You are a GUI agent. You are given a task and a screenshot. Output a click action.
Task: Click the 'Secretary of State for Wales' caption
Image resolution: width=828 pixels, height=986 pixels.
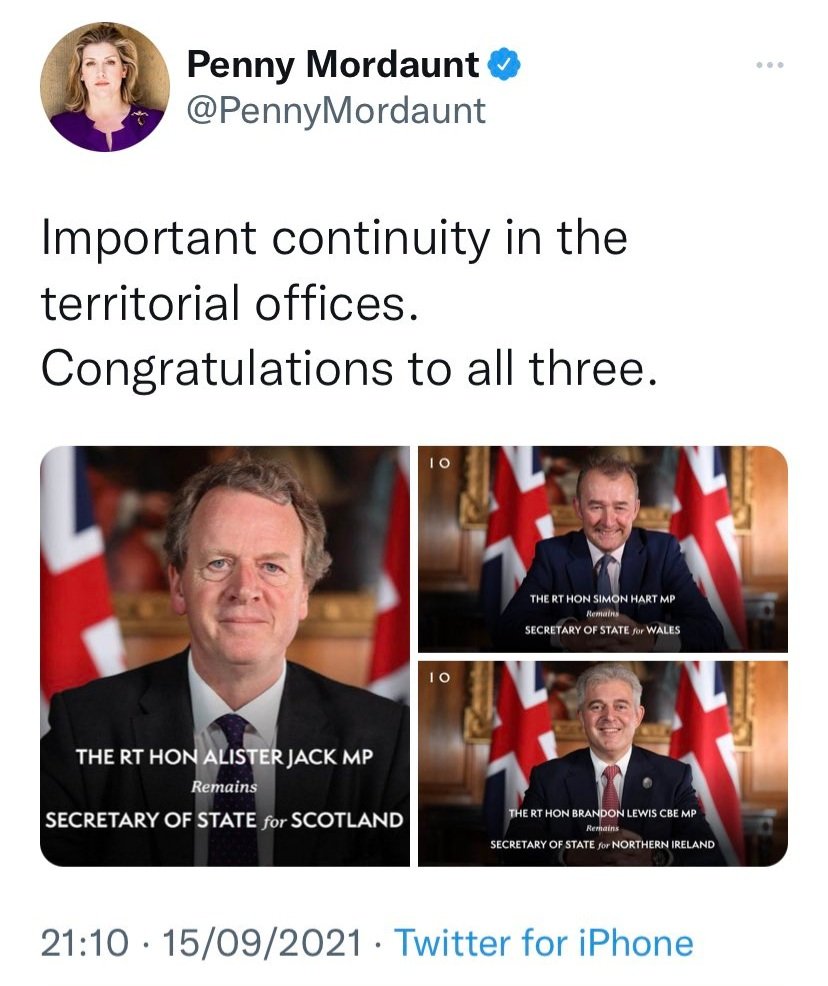(602, 630)
